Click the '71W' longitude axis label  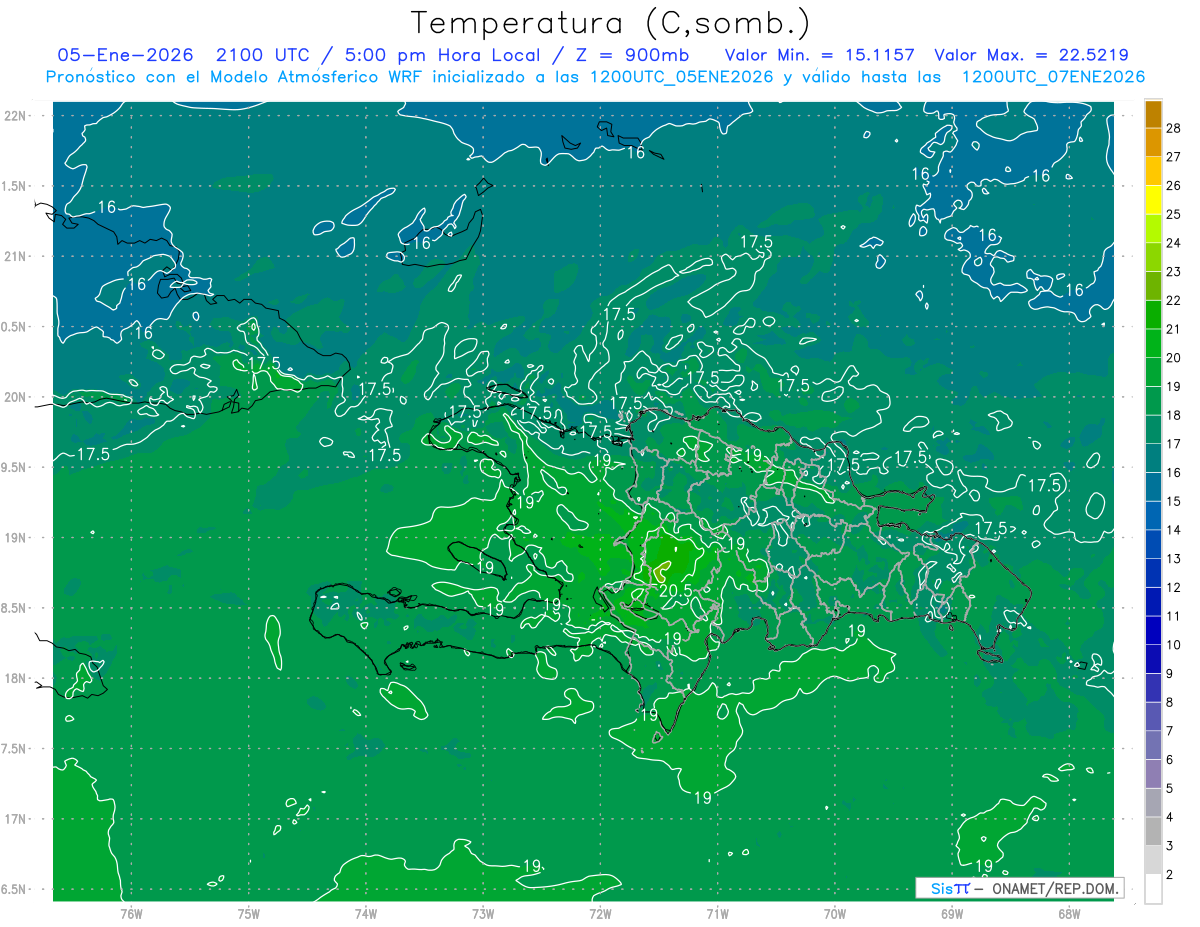717,914
